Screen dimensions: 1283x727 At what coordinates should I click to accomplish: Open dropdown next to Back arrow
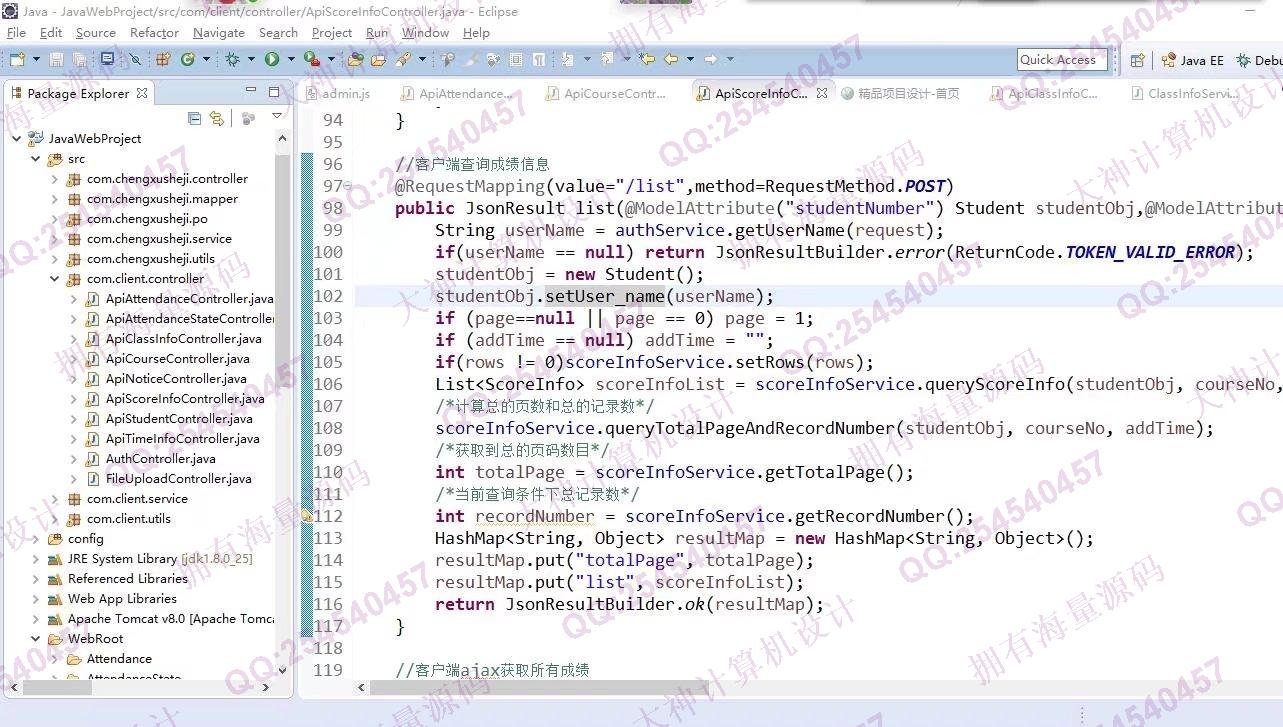tap(690, 60)
